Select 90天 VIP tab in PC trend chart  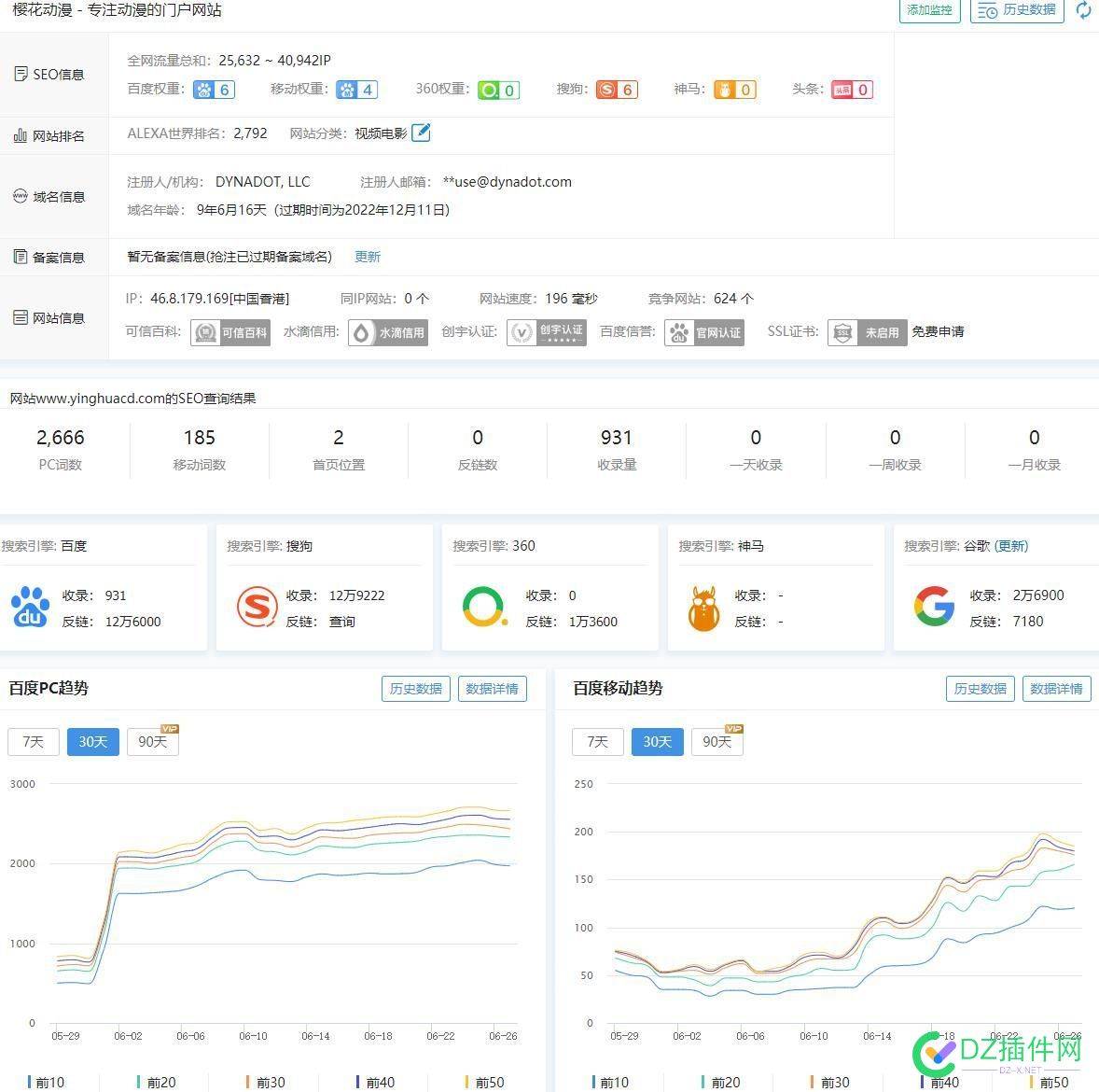click(153, 742)
